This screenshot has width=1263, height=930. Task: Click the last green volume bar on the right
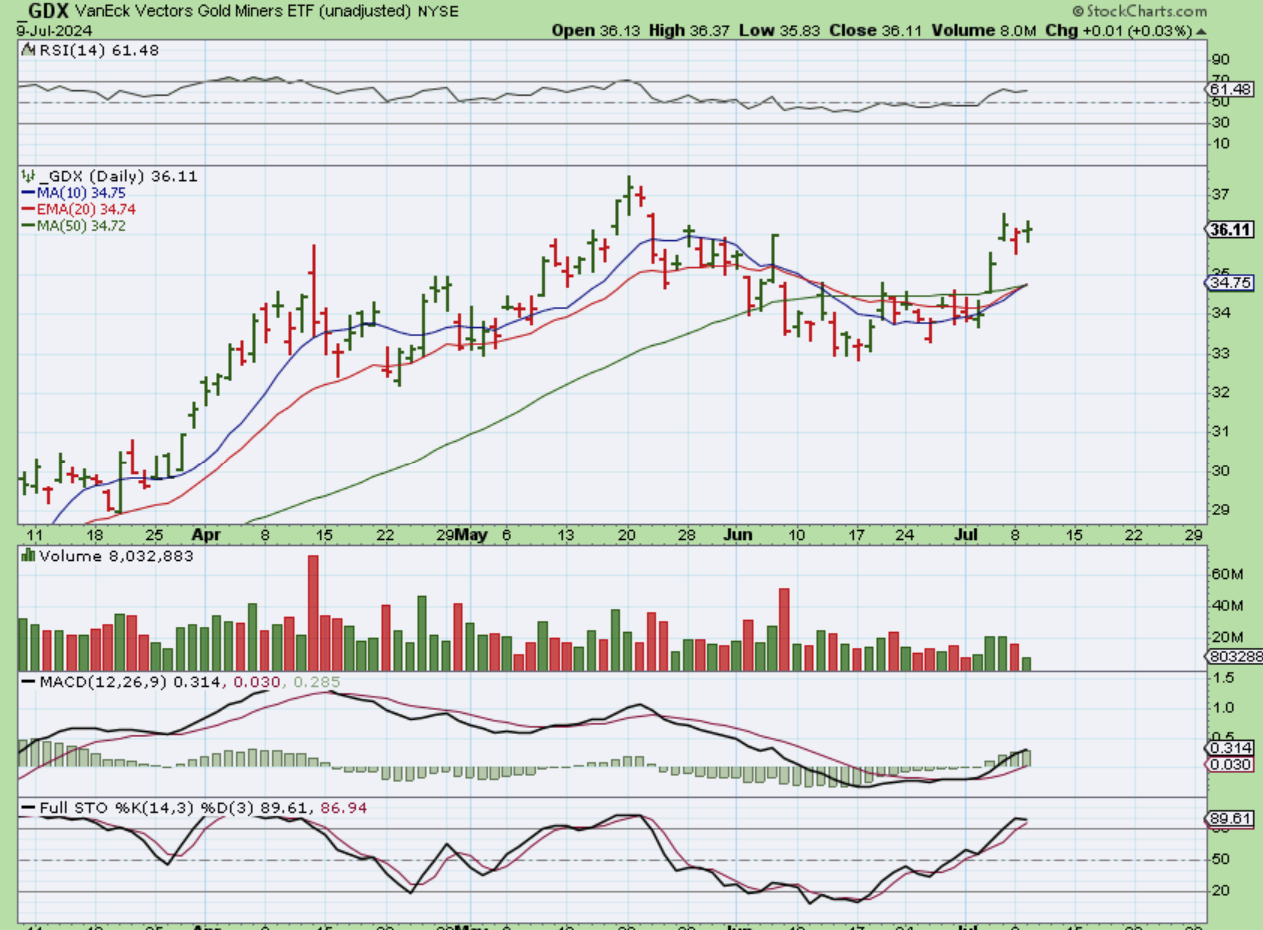point(1026,664)
